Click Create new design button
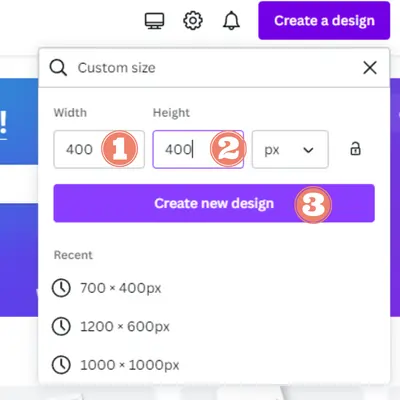The height and width of the screenshot is (400, 400). [x=214, y=203]
